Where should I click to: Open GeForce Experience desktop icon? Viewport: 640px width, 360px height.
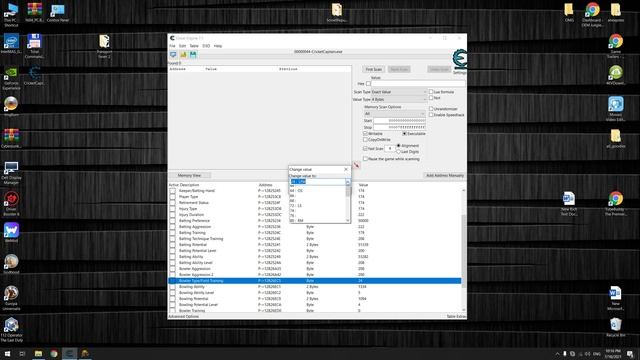click(11, 78)
